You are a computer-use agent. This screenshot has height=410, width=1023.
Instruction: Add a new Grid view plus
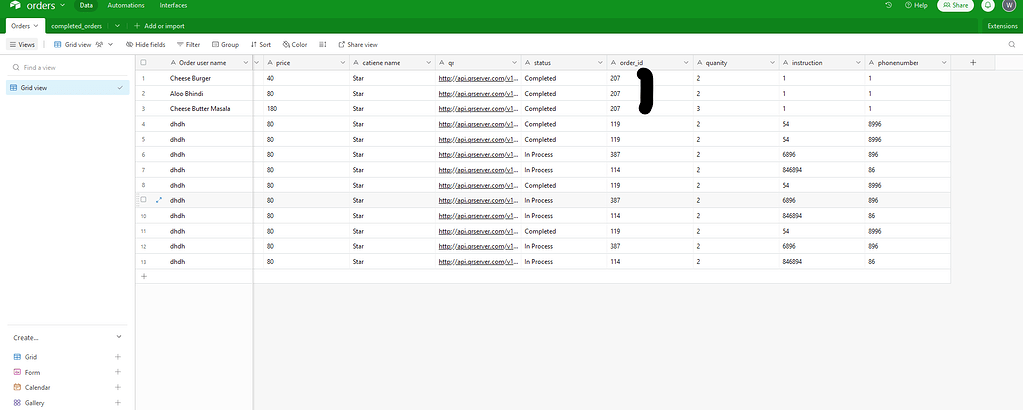118,357
